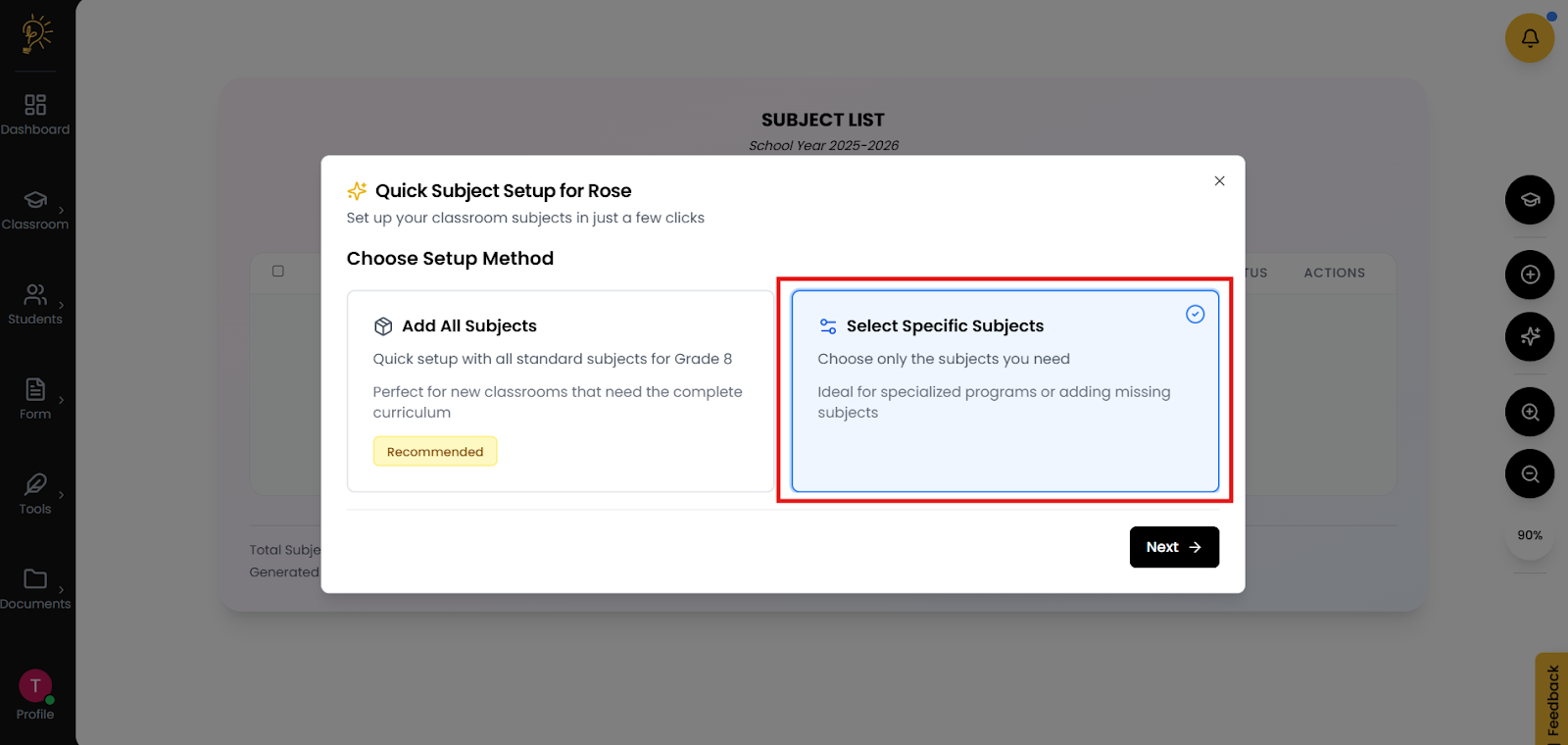Viewport: 1568px width, 745px height.
Task: Click the notification bell icon
Action: click(1529, 38)
